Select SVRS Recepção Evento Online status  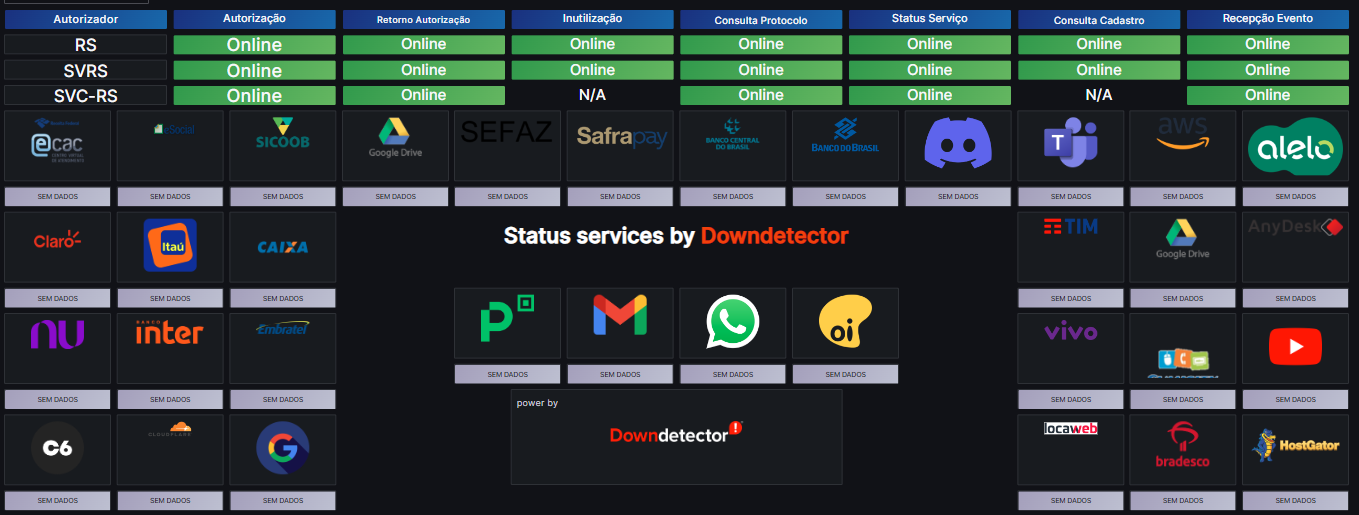click(1268, 70)
